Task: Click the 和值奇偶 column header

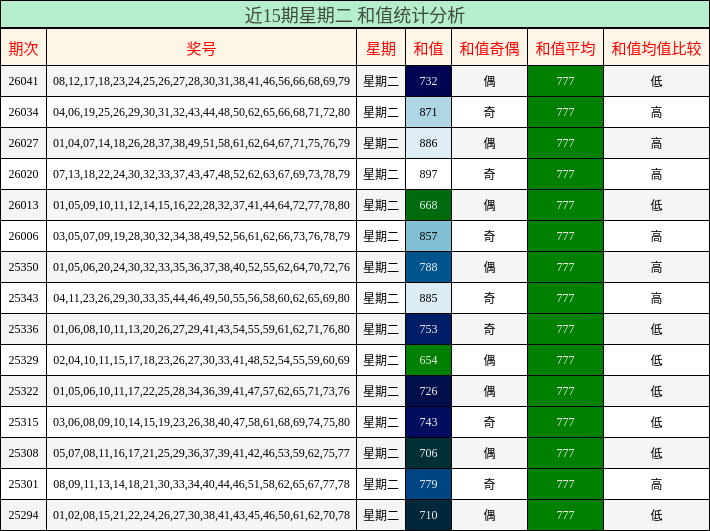Action: click(x=489, y=48)
